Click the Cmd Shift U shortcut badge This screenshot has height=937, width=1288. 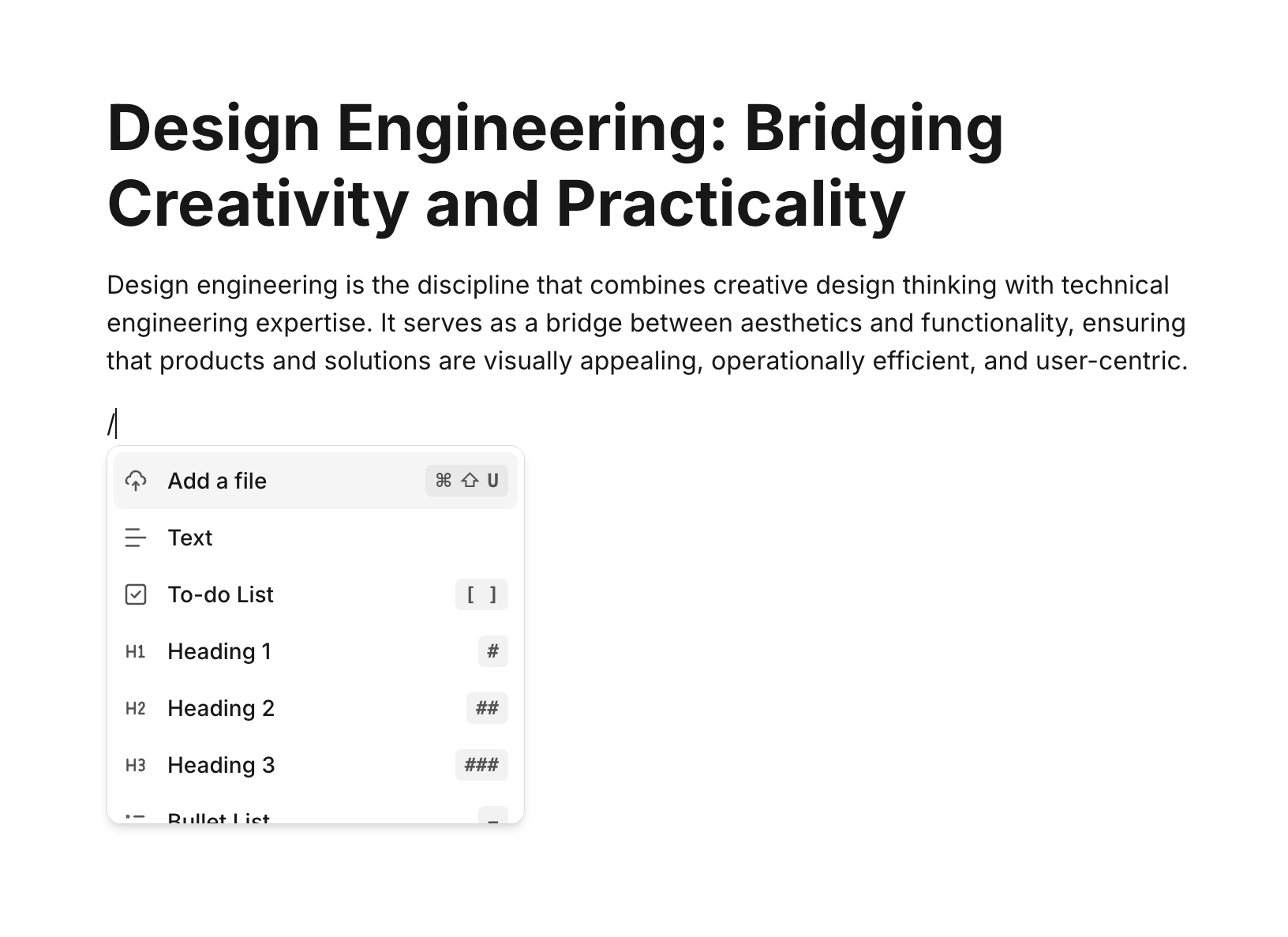click(467, 481)
